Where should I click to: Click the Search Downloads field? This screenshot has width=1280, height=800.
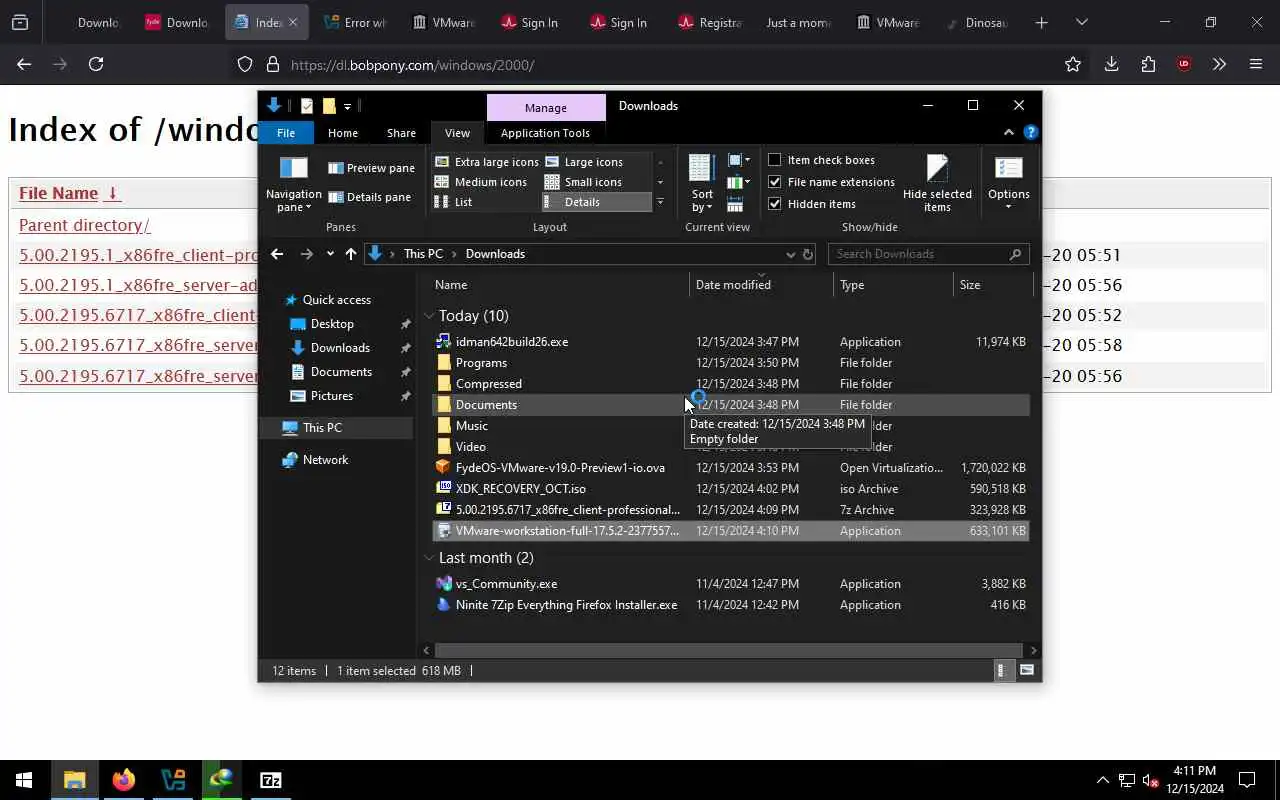click(x=927, y=254)
